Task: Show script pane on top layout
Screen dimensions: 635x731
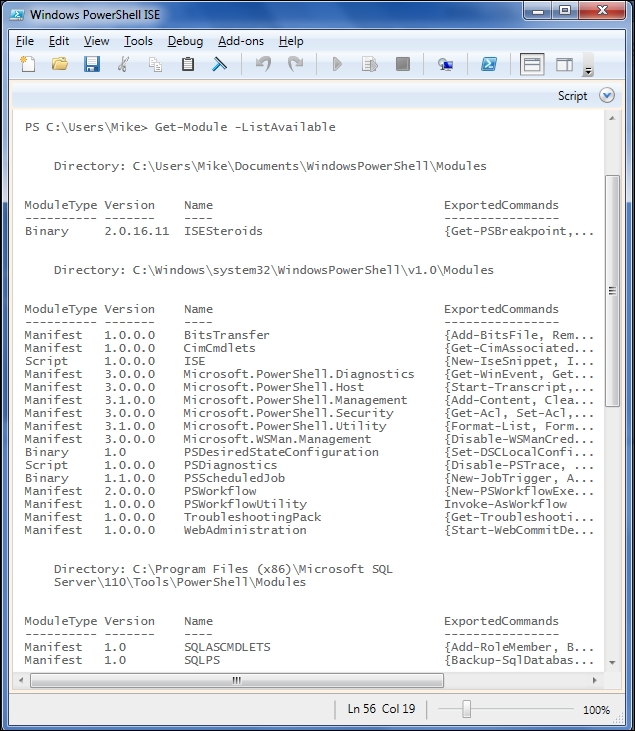Action: (532, 64)
